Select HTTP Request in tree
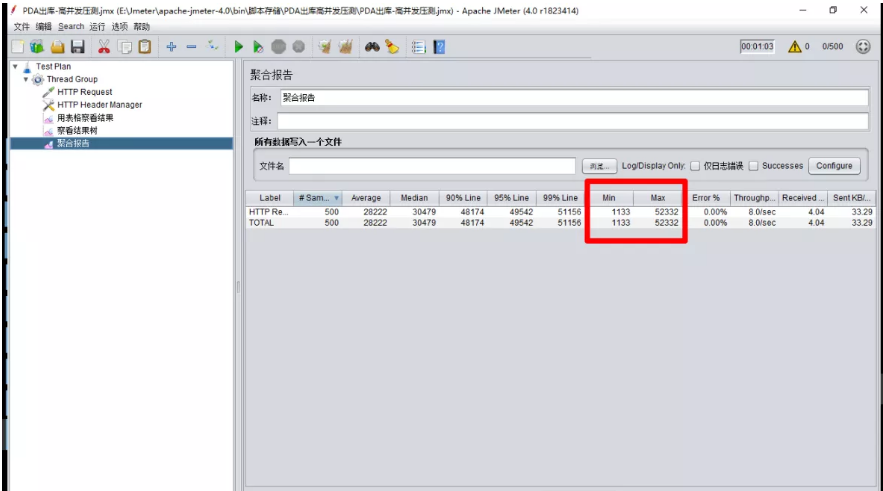 pos(84,92)
